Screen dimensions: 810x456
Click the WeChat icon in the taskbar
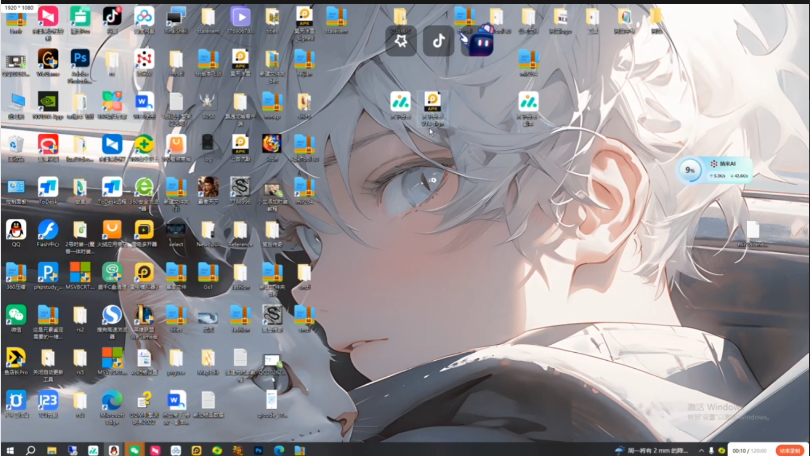[x=134, y=450]
